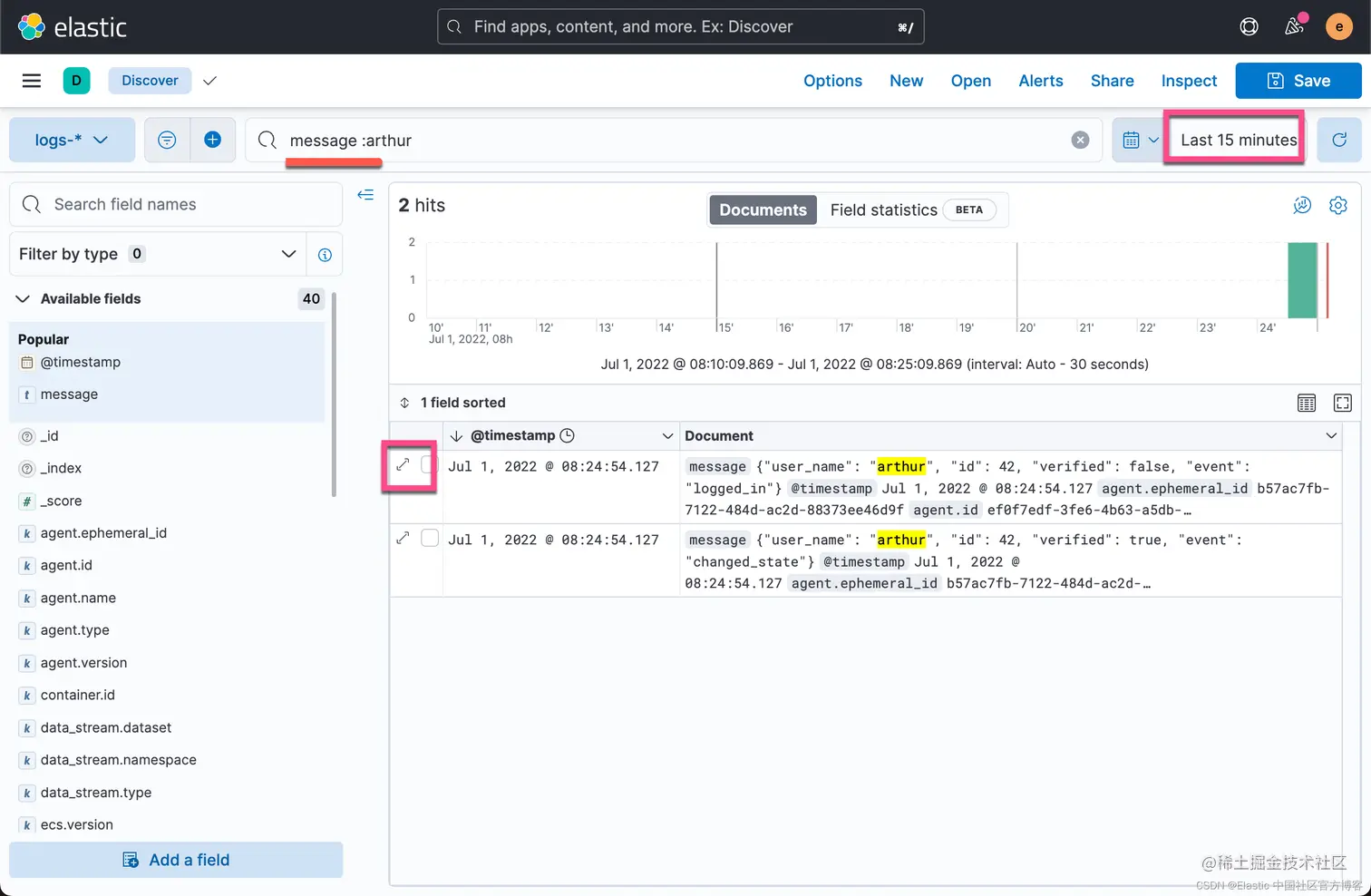Click the message :arthur query input
This screenshot has width=1371, height=896.
(x=673, y=140)
